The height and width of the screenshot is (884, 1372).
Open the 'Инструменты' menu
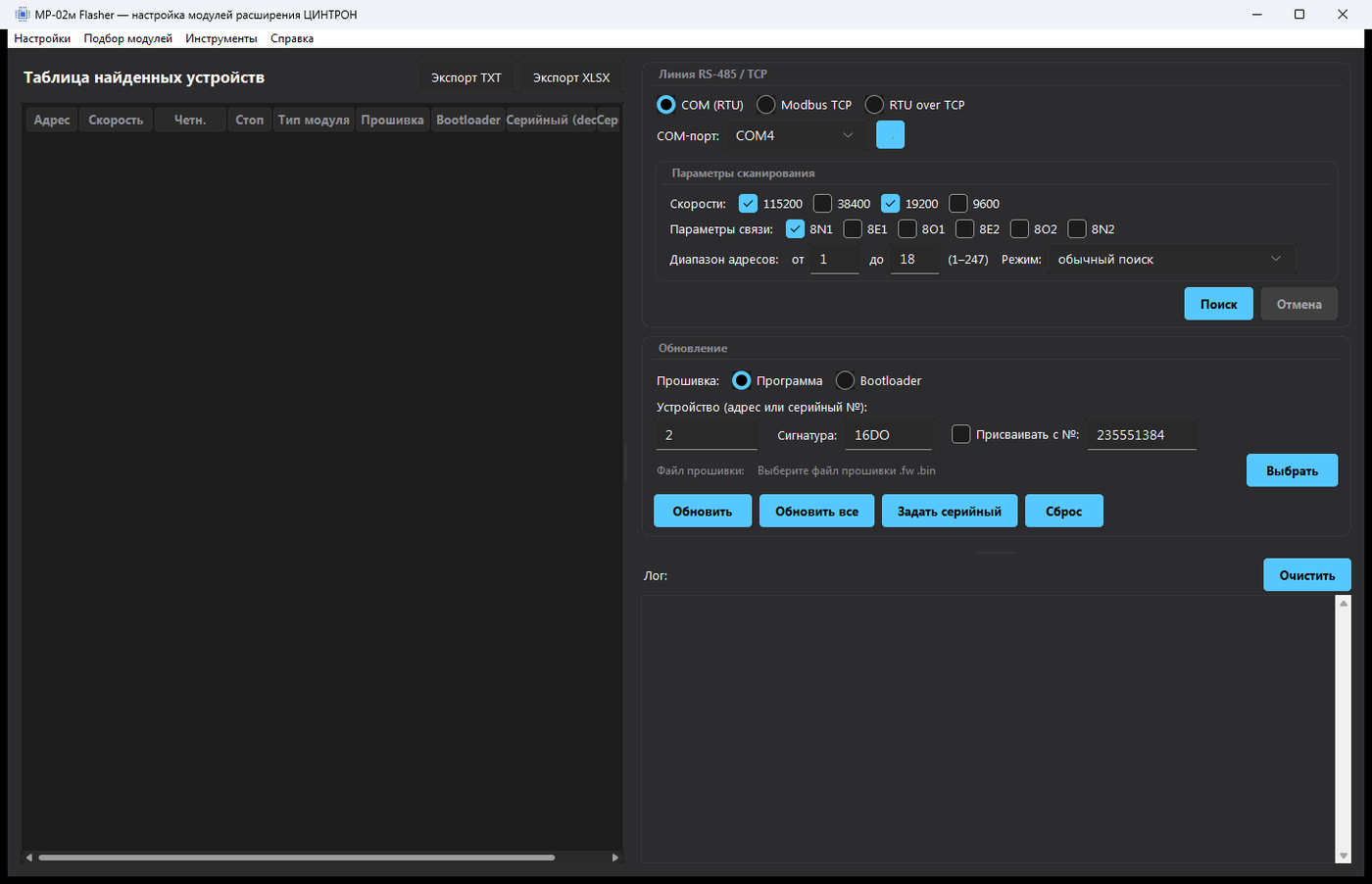click(x=221, y=39)
